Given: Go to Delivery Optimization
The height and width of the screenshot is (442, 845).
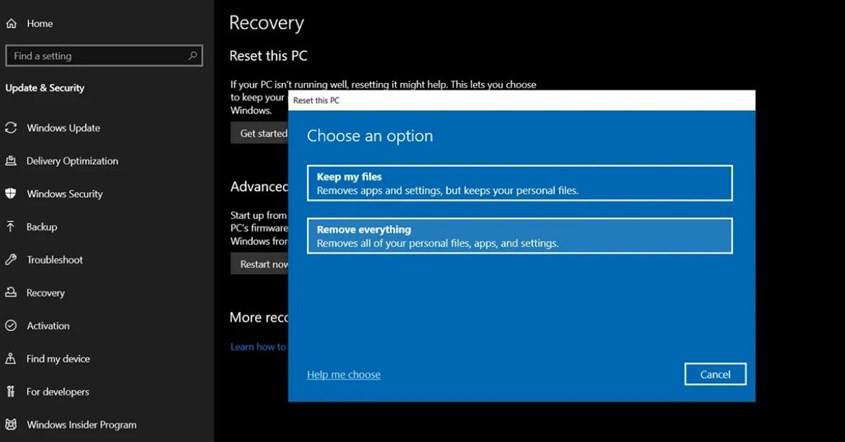Looking at the screenshot, I should (72, 161).
